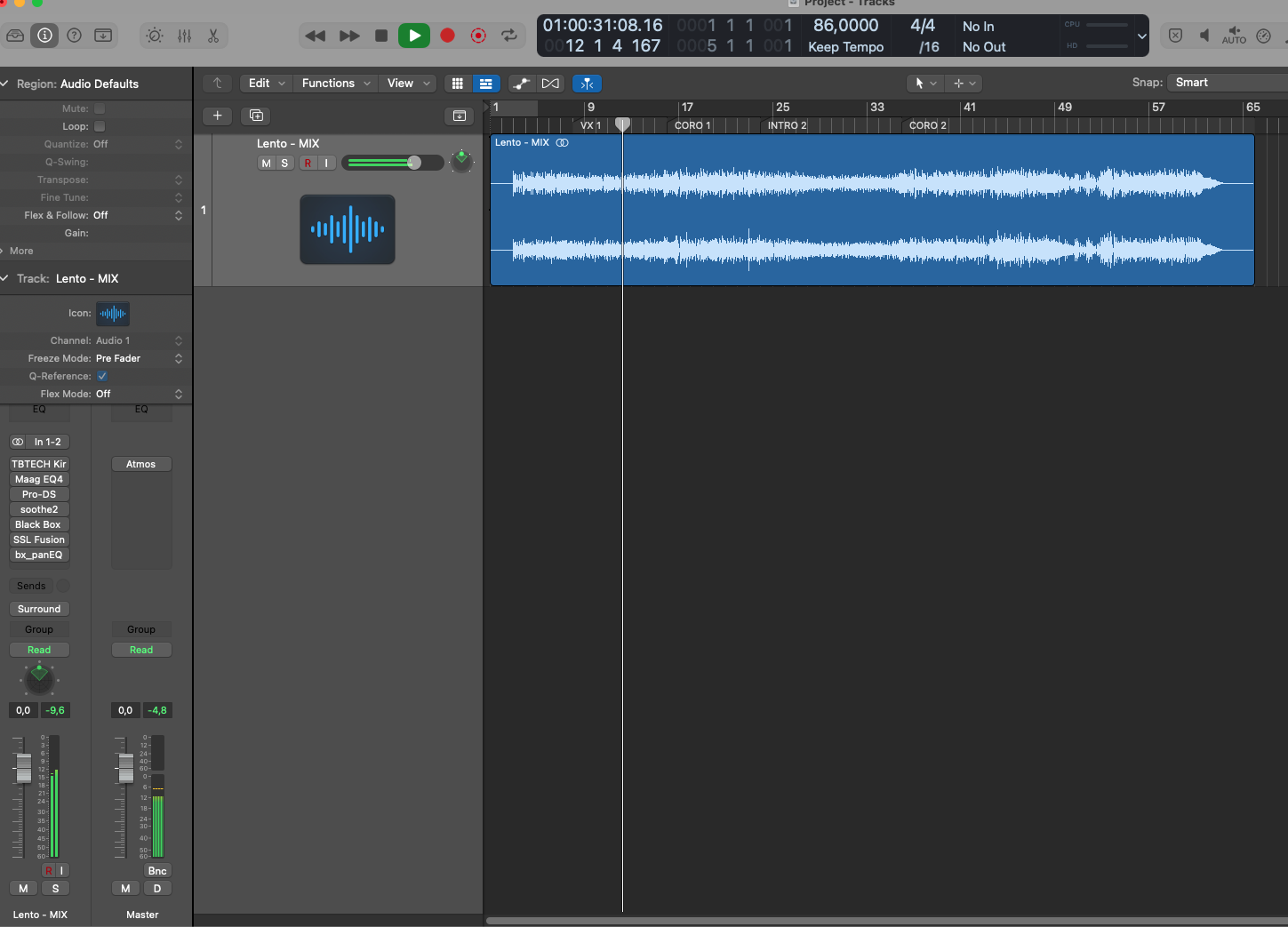Click the Fast Forward transport button
The width and height of the screenshot is (1288, 927).
click(349, 36)
